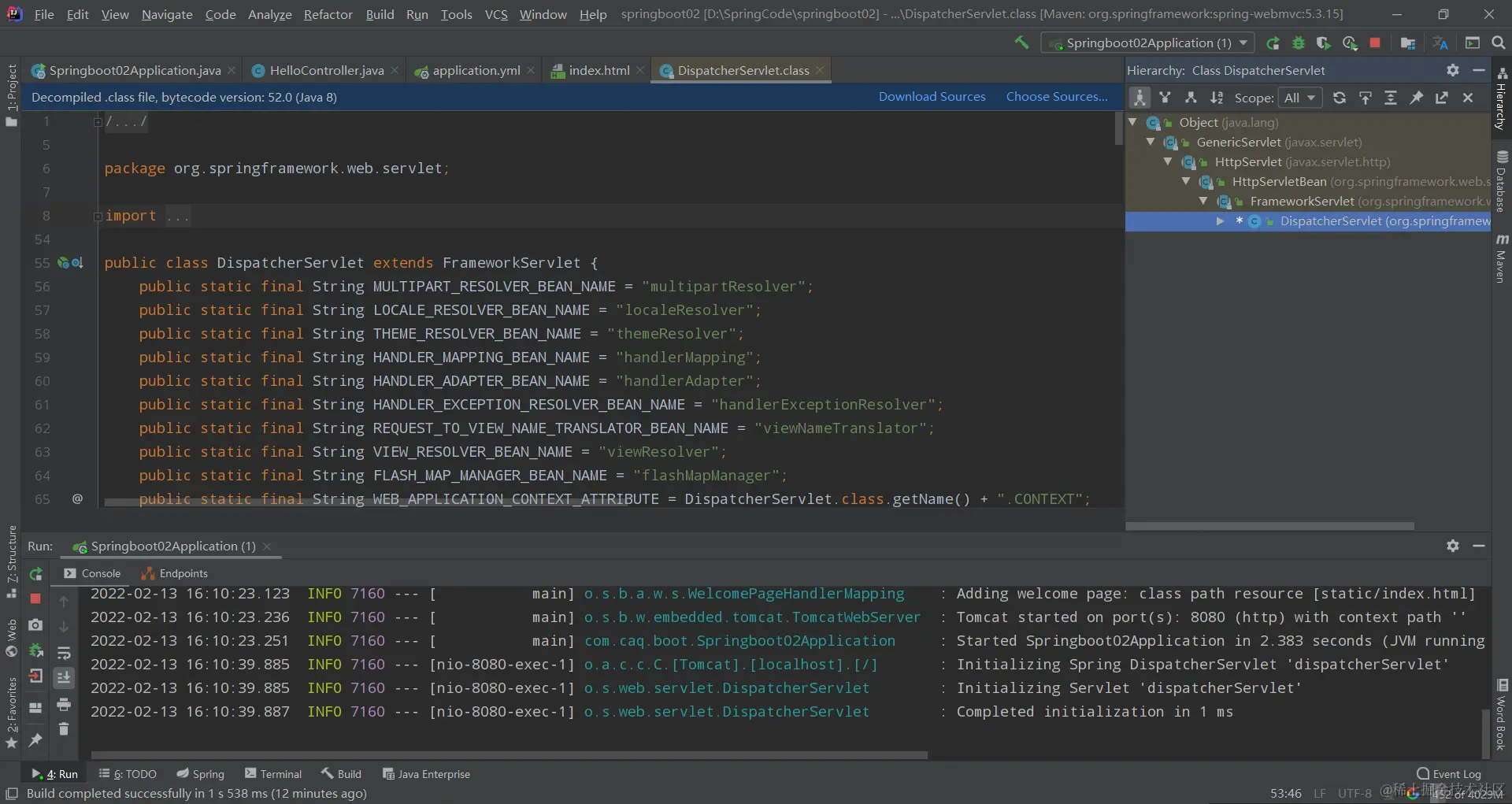Click the Build Project hammer icon
This screenshot has width=1512, height=804.
point(1021,43)
